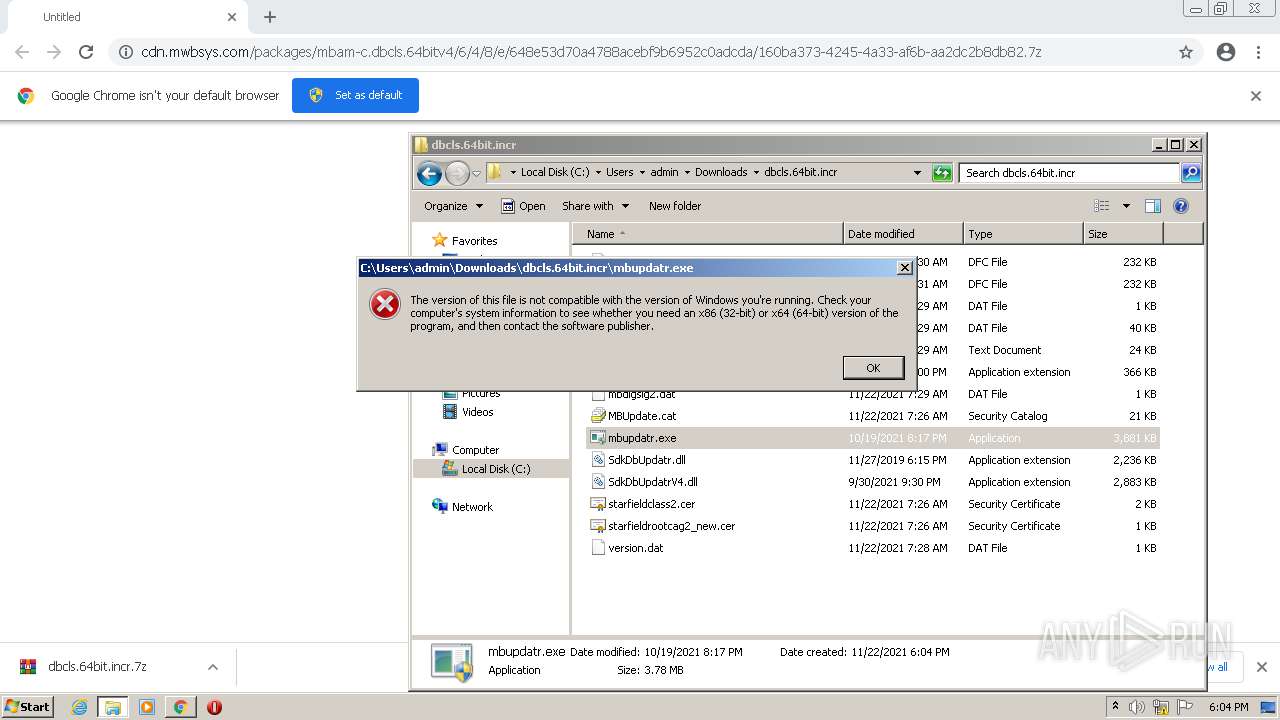Reload the Chrome page
Image resolution: width=1280 pixels, height=720 pixels.
click(x=86, y=52)
